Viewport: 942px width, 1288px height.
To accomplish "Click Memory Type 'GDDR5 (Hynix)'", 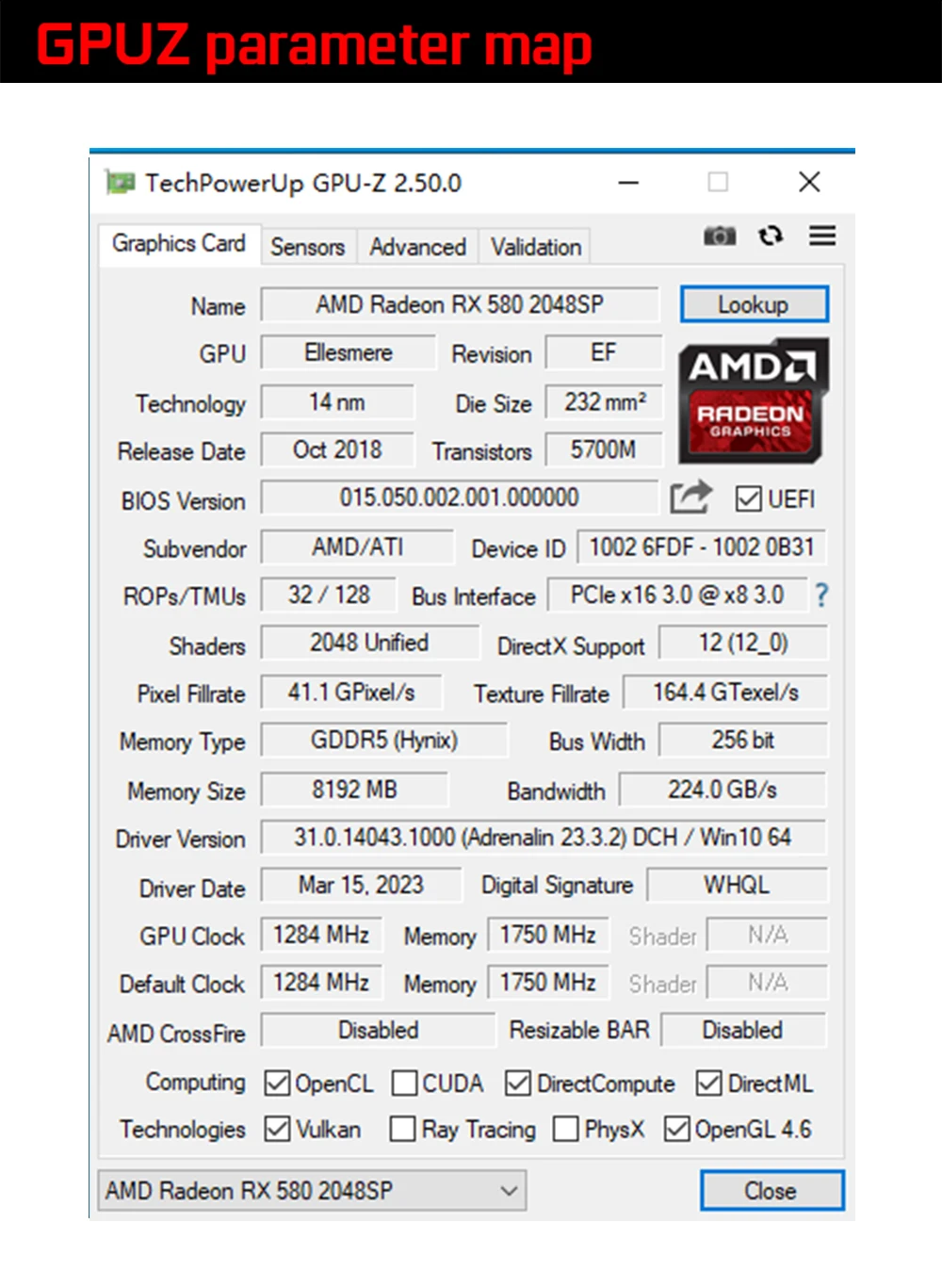I will coord(384,740).
